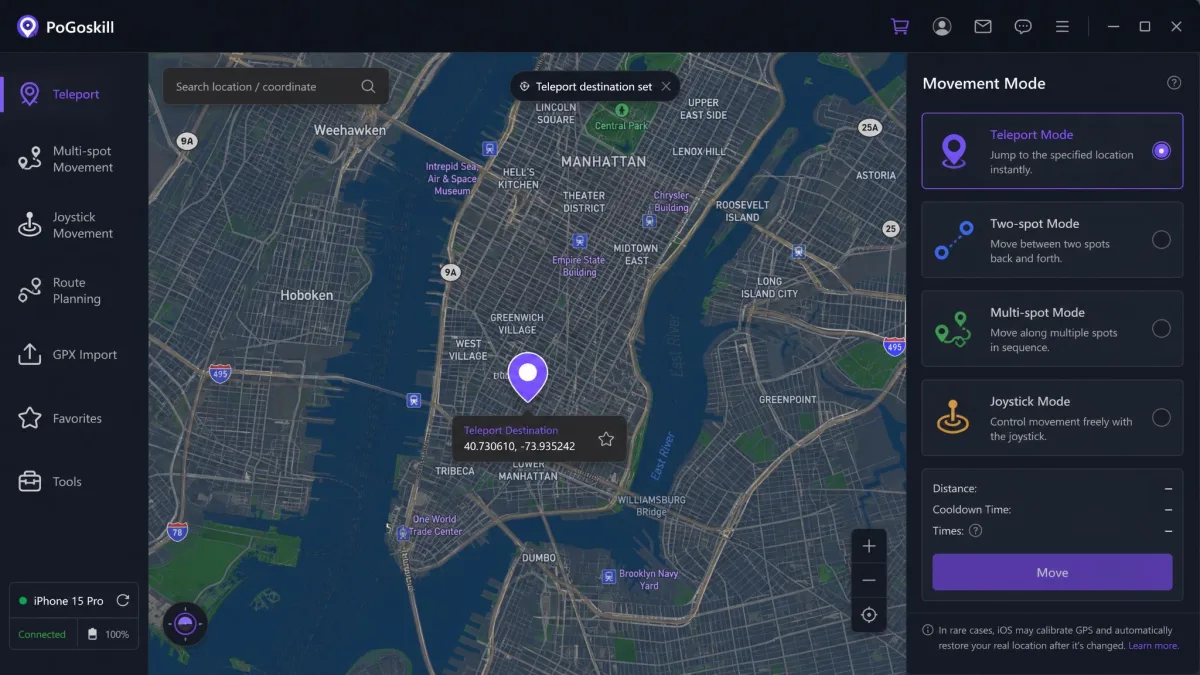Close the Teleport destination set notification
The image size is (1200, 675).
[666, 87]
